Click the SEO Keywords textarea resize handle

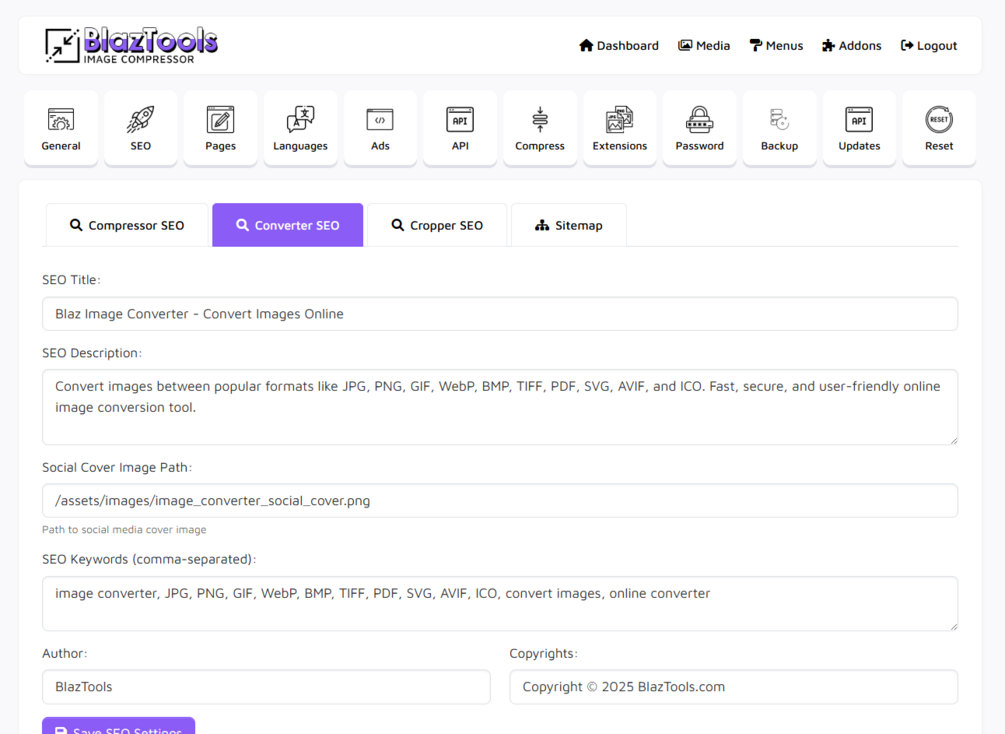tap(954, 626)
